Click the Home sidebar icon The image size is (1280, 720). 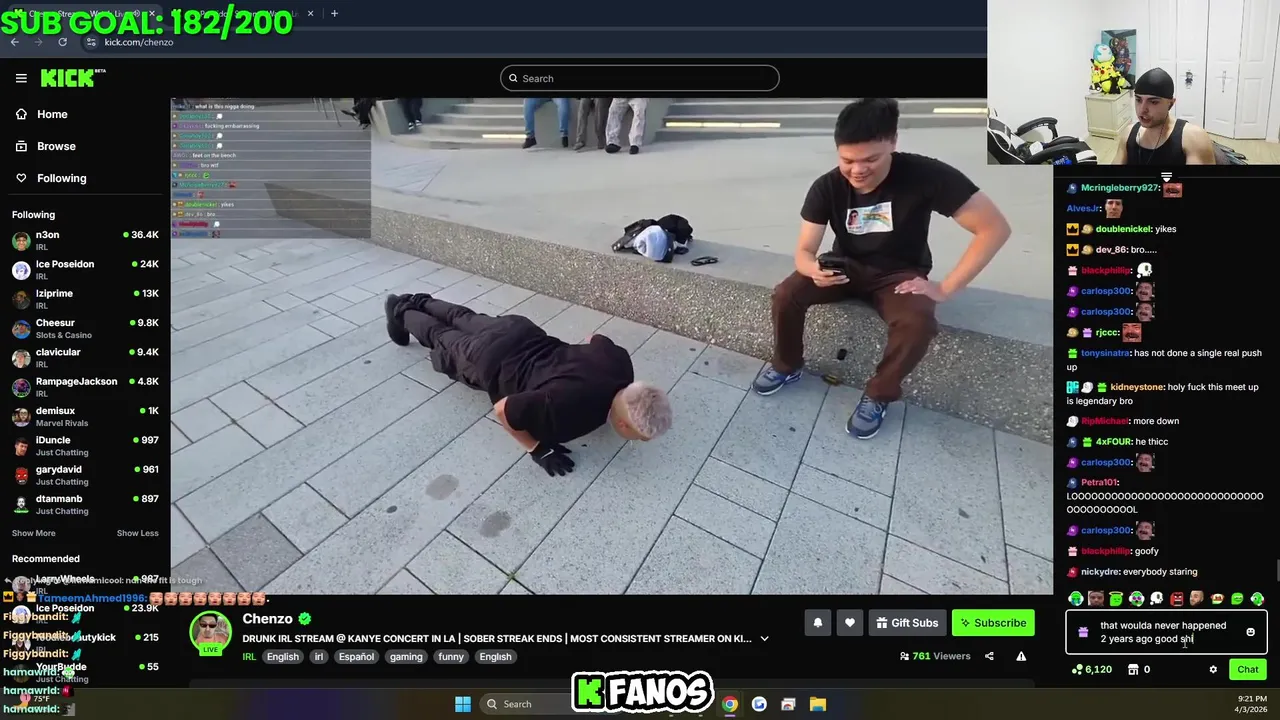pyautogui.click(x=21, y=114)
